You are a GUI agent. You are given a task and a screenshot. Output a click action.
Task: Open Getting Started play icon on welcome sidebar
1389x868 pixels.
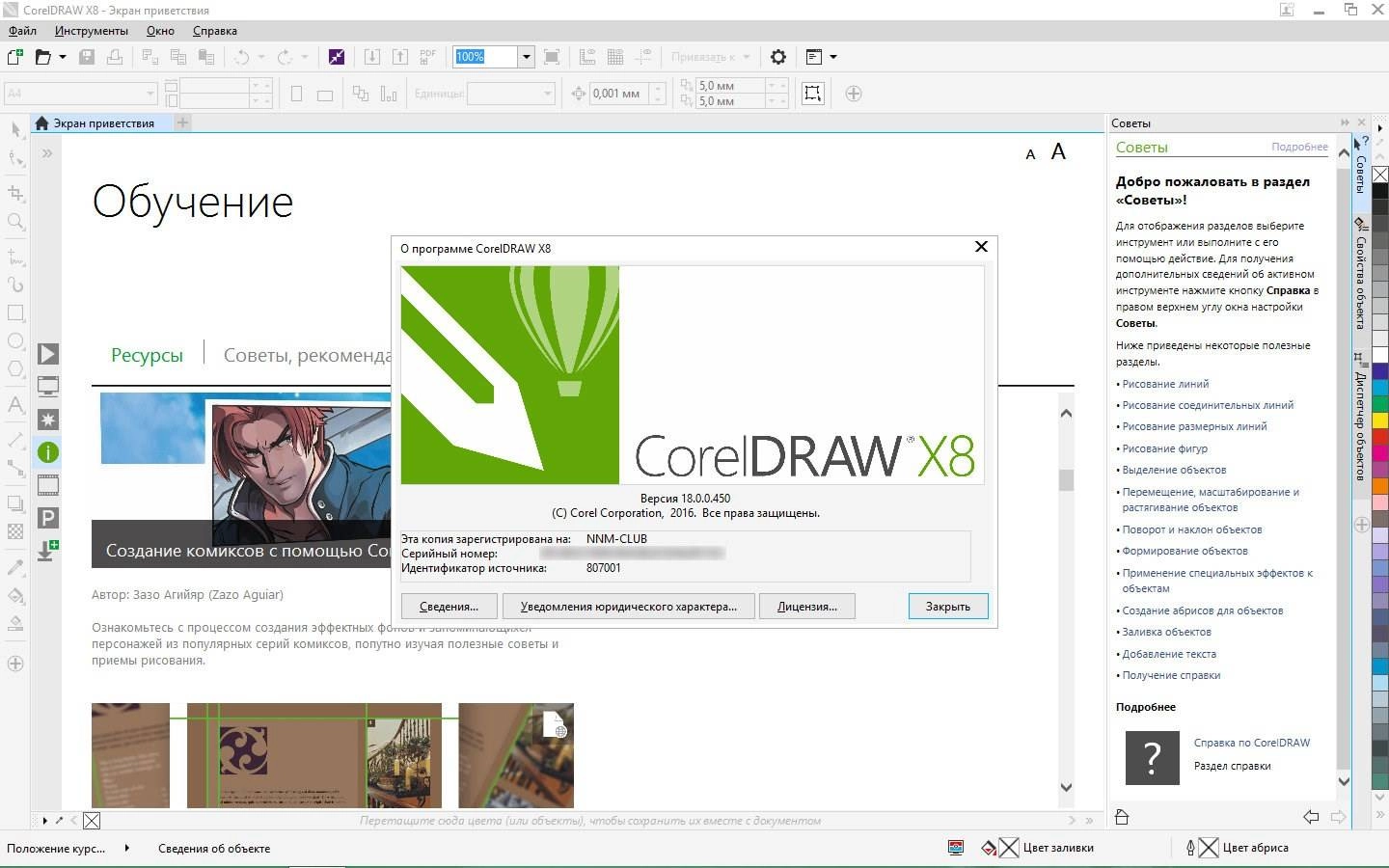tap(48, 354)
